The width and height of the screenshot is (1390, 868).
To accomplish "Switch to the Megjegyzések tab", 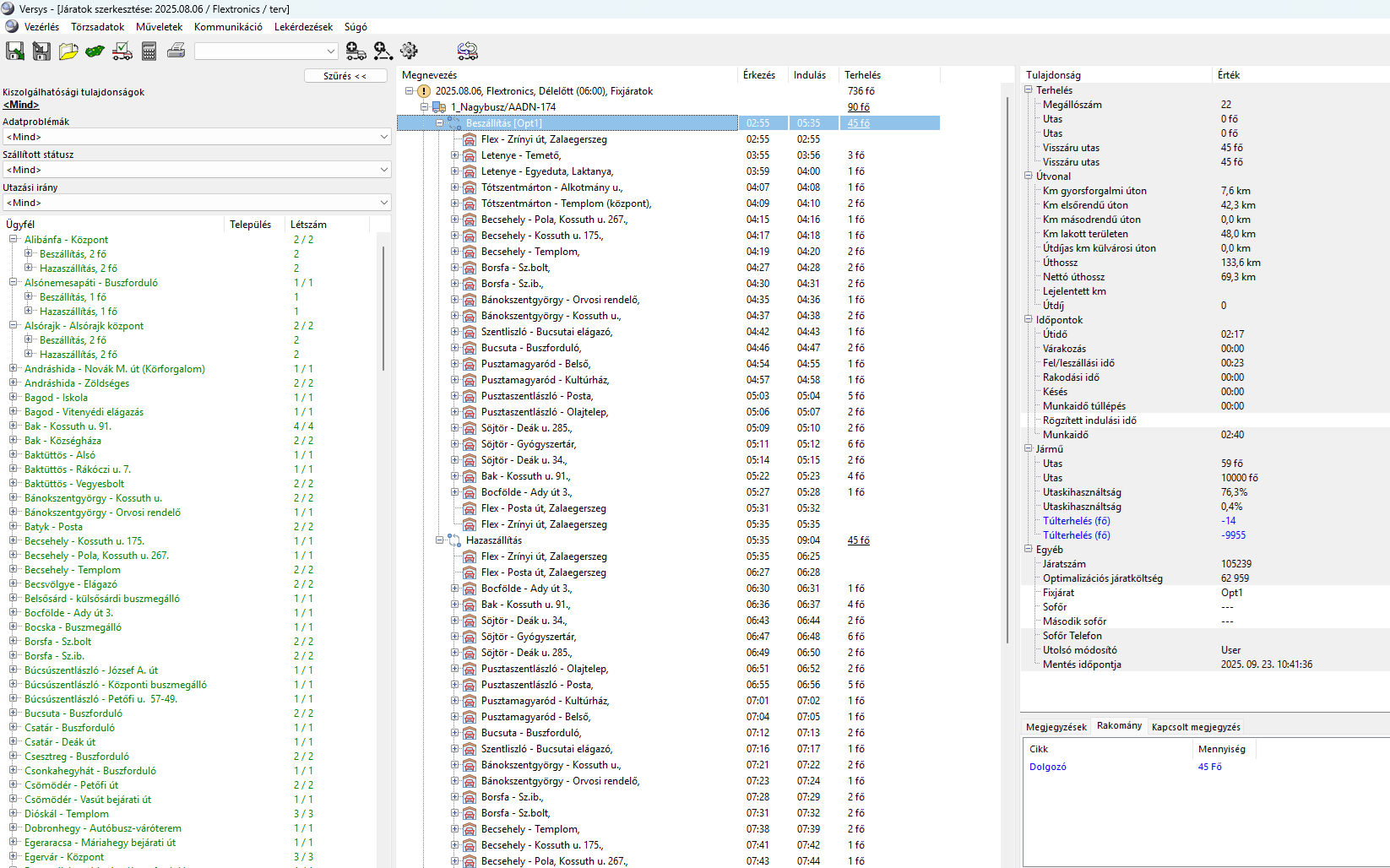I will point(1056,727).
